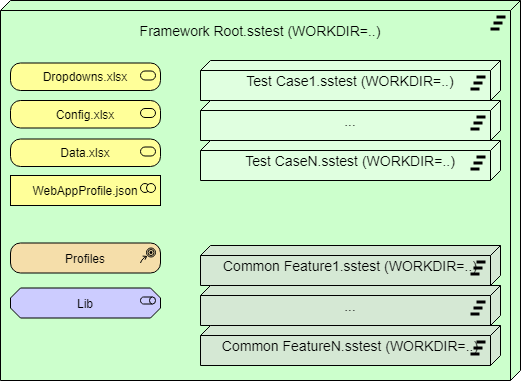Click the Framework Root stacked-bars icon

498,23
